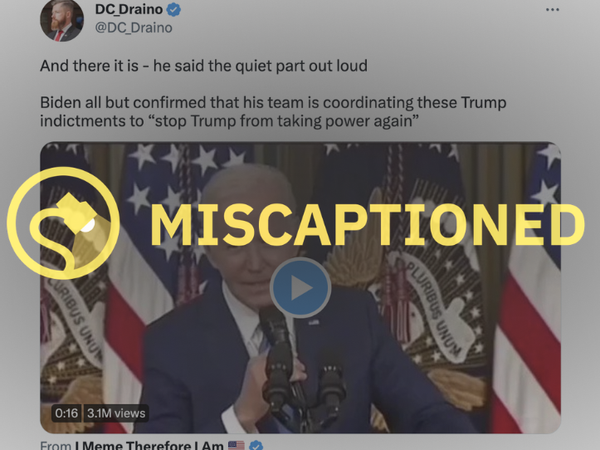Click the 3.1M views counter
The image size is (600, 450).
[116, 413]
